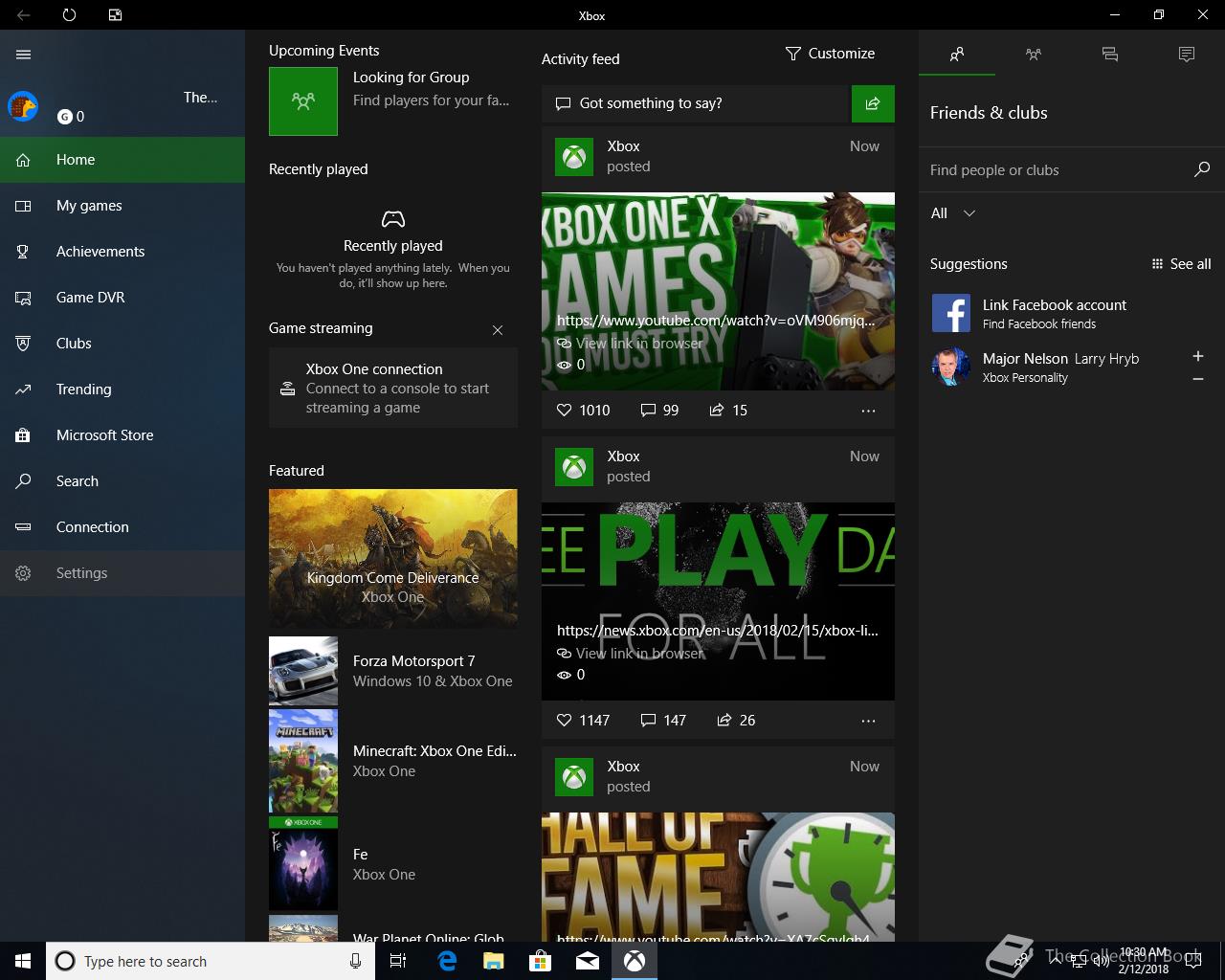Open Microsoft Edge from taskbar
1225x980 pixels.
pos(447,961)
